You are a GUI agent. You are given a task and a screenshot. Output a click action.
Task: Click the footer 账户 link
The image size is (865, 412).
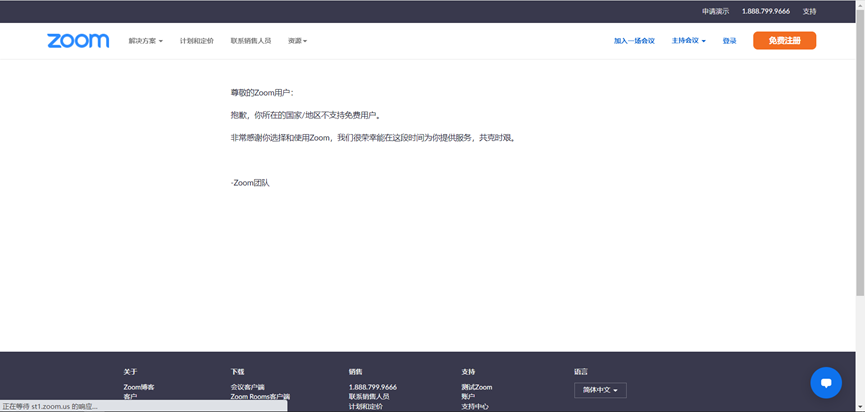coord(468,397)
